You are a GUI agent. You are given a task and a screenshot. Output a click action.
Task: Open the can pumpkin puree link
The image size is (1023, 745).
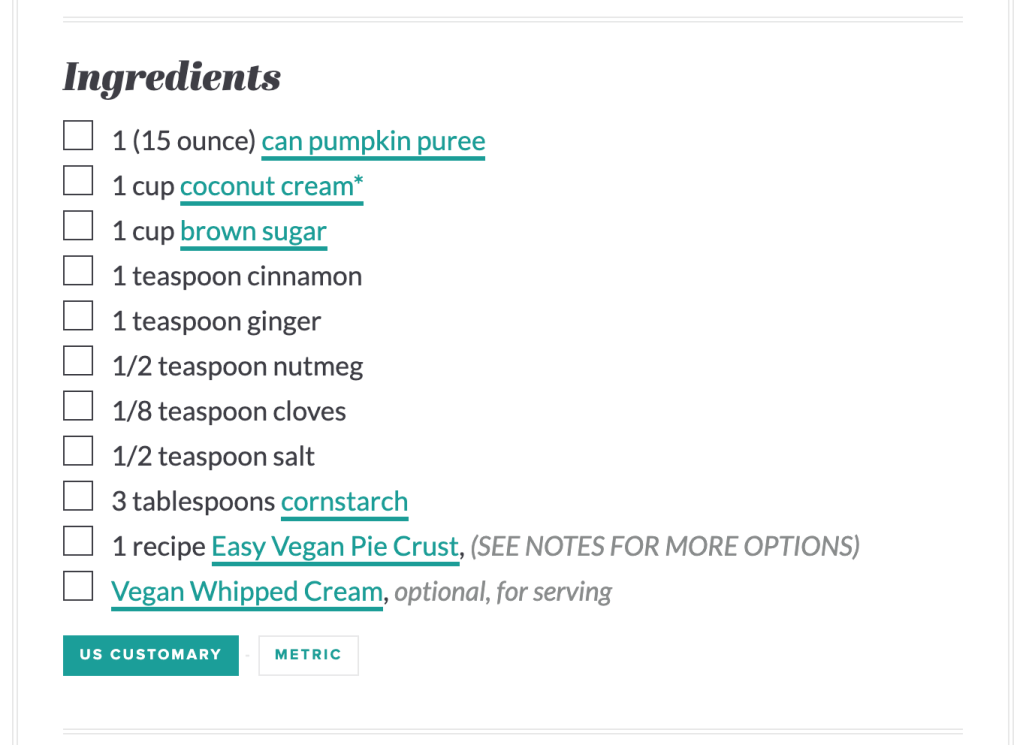coord(373,141)
